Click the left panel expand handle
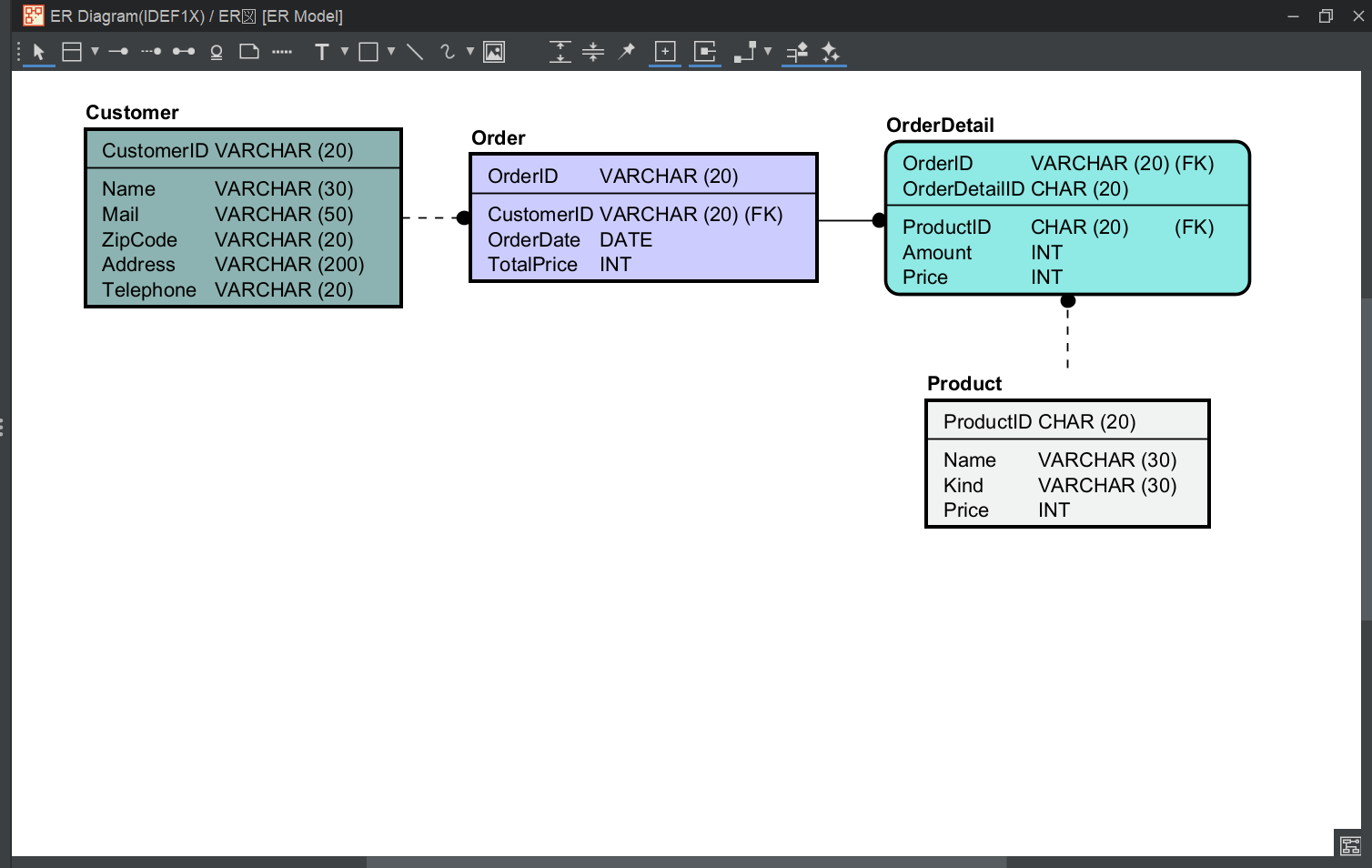This screenshot has height=868, width=1372. (x=3, y=427)
